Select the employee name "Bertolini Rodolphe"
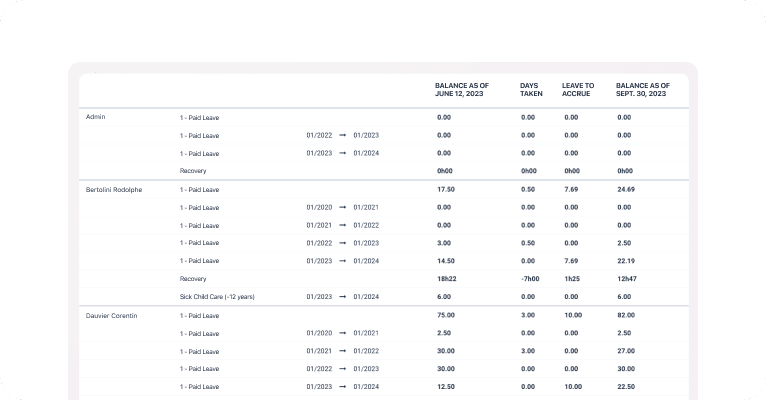Viewport: 766px width, 400px height. pos(114,189)
